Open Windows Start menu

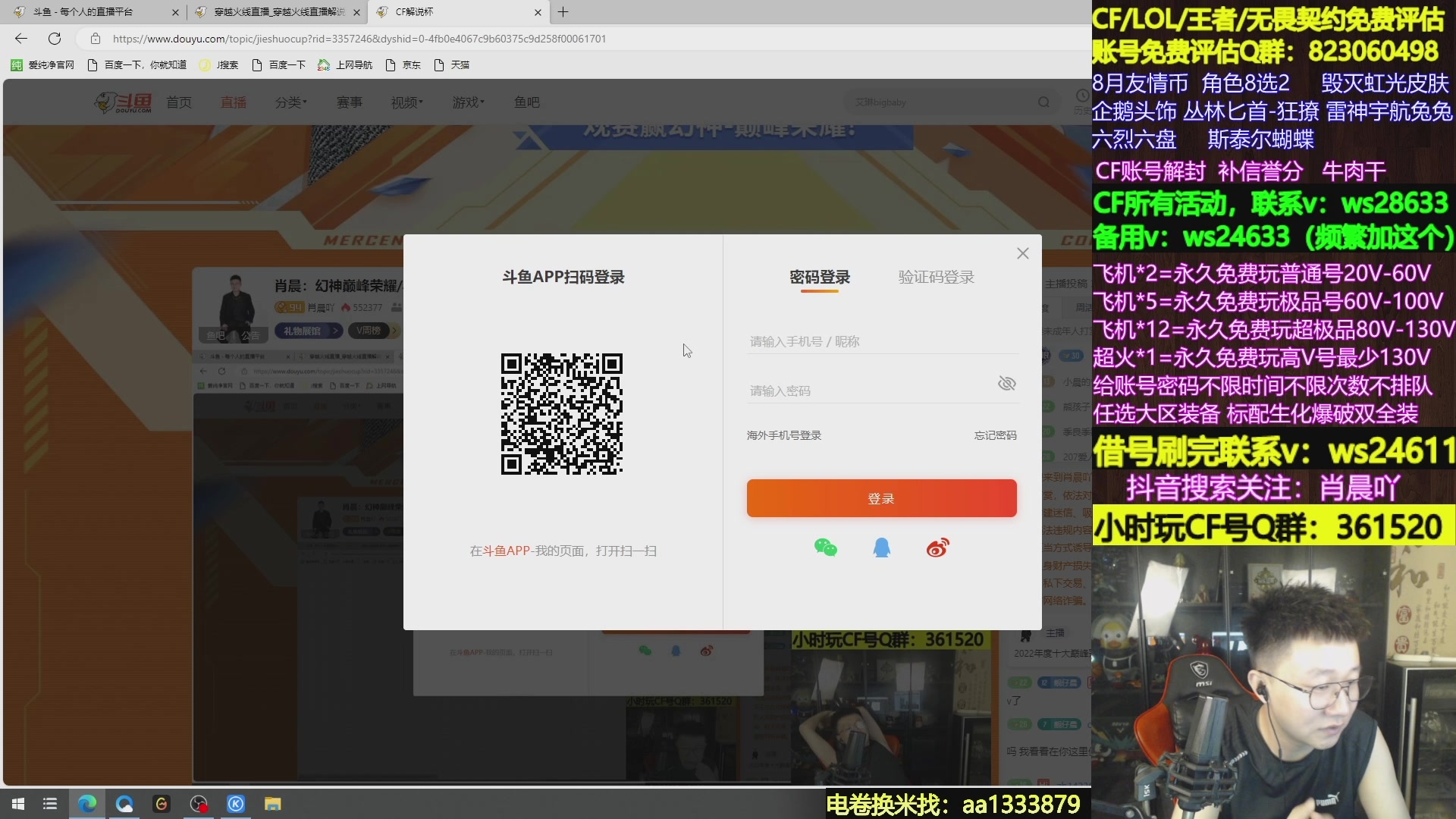pyautogui.click(x=18, y=804)
